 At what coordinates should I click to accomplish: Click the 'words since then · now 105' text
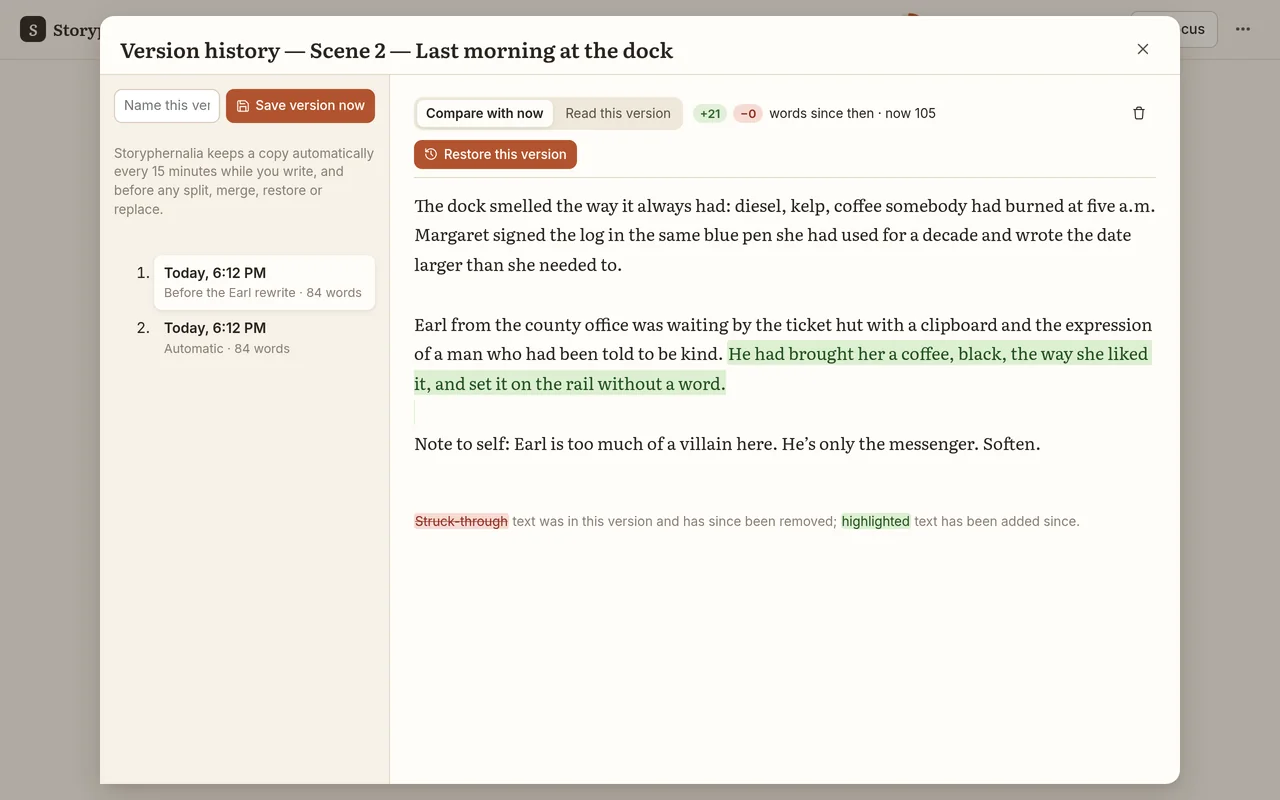pyautogui.click(x=852, y=113)
